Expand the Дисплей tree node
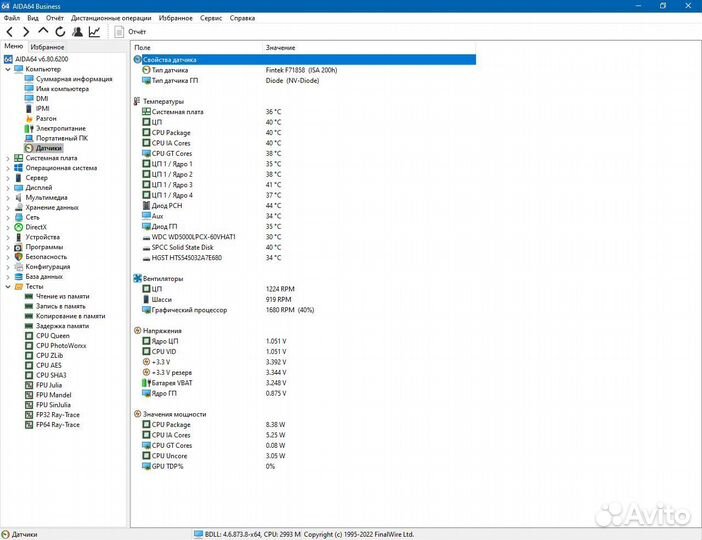 (x=8, y=188)
